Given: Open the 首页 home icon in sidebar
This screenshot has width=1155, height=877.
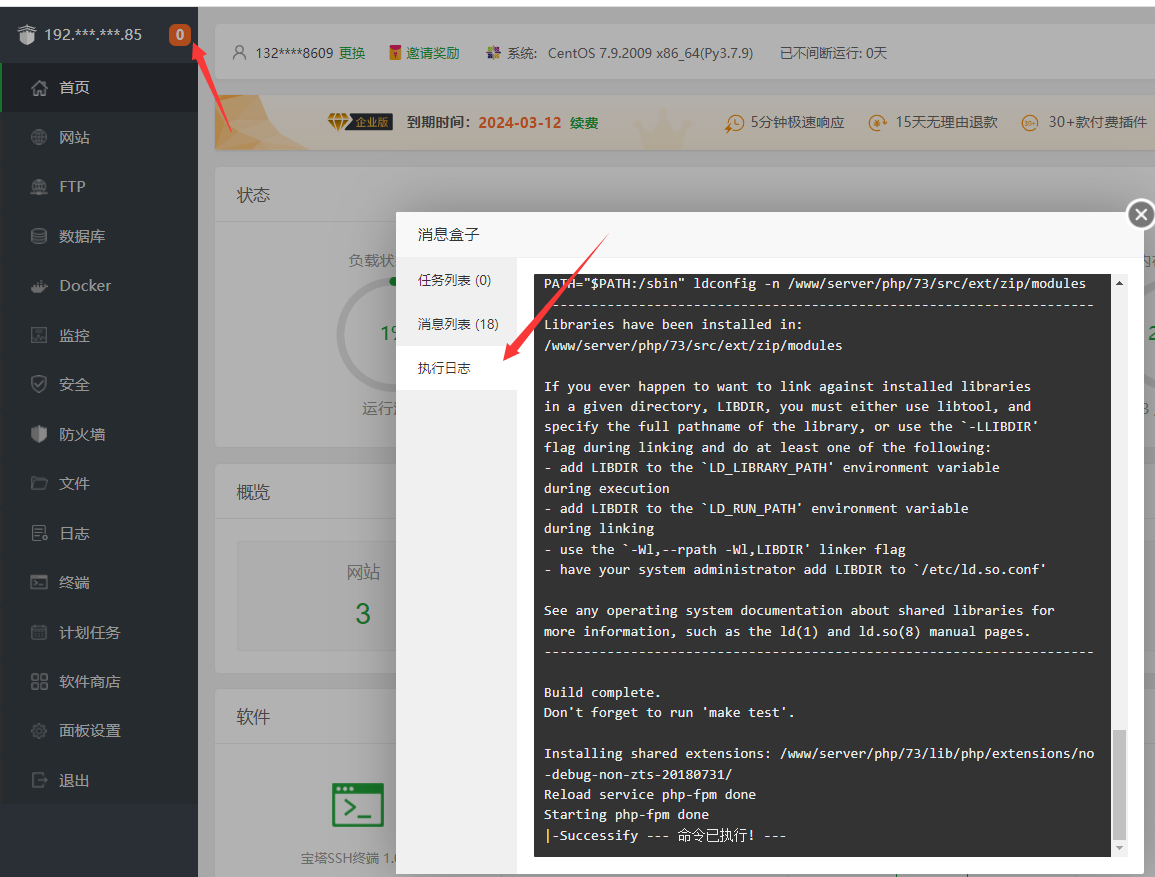Looking at the screenshot, I should [39, 88].
